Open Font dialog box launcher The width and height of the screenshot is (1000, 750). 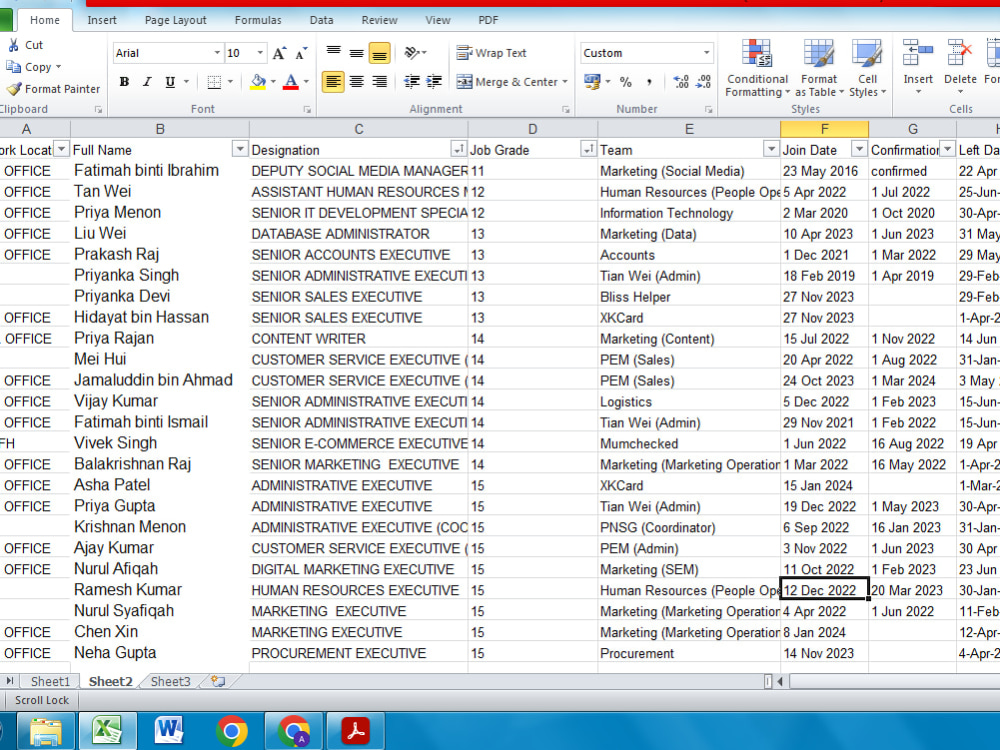tap(307, 110)
